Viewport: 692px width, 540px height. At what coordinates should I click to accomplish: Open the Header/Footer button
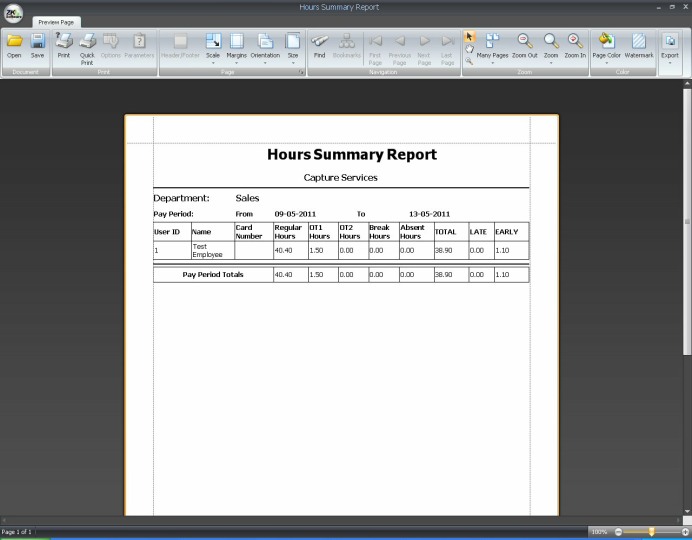tap(180, 46)
